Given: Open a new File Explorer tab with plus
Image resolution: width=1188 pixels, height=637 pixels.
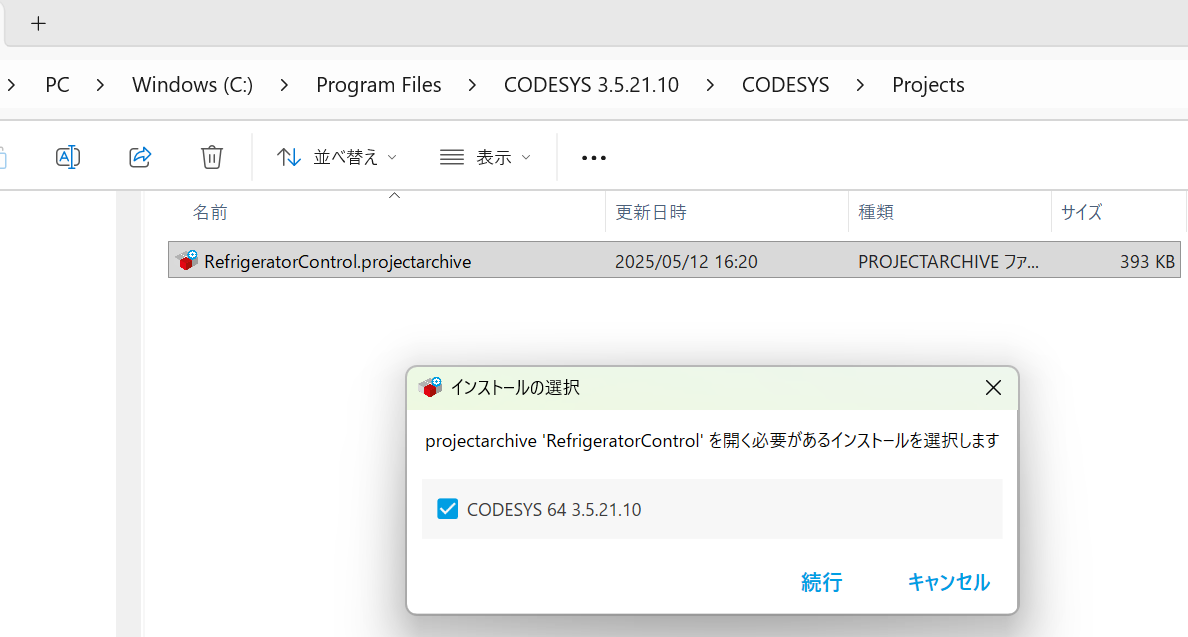Looking at the screenshot, I should (x=38, y=23).
